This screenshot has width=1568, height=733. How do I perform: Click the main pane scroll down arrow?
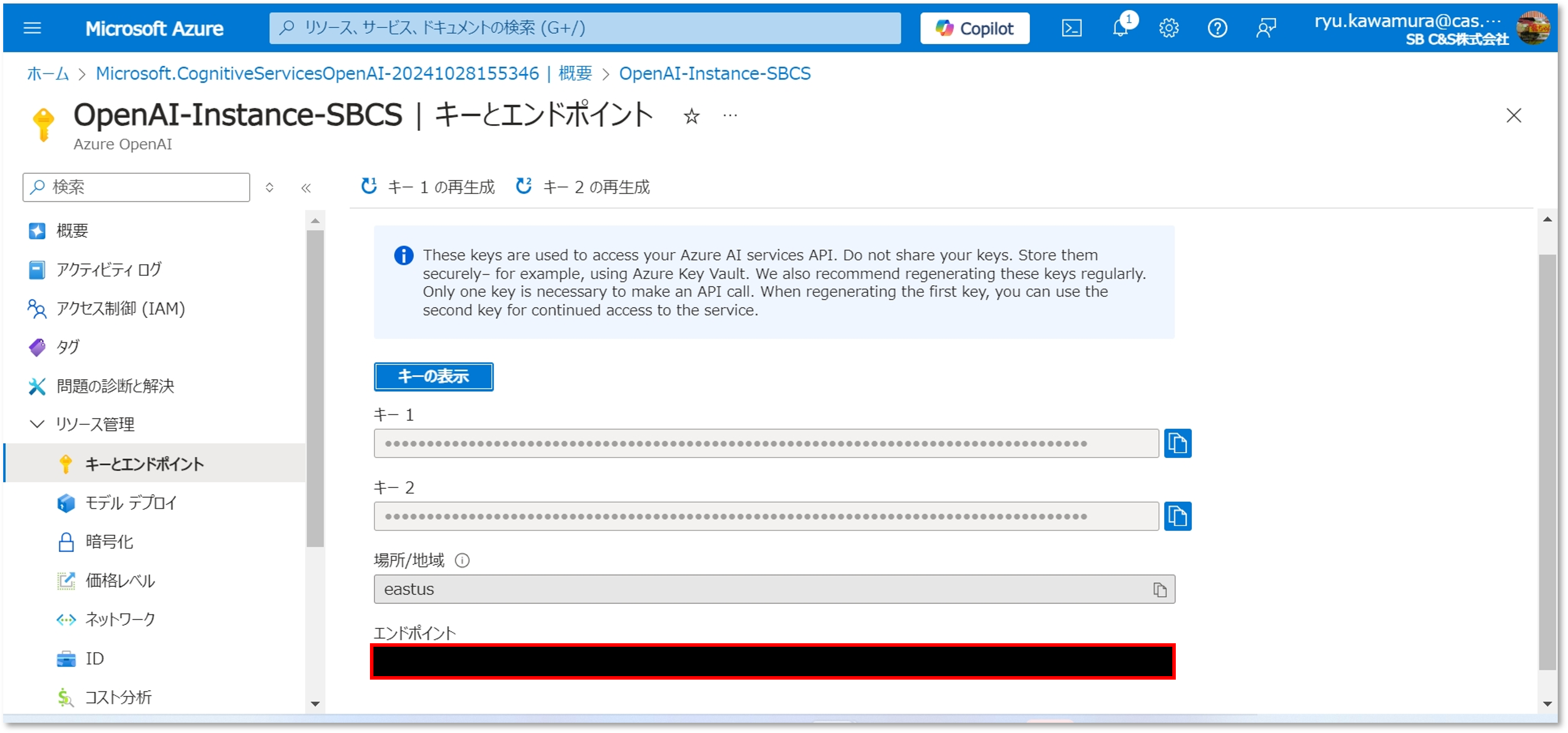click(x=1547, y=704)
